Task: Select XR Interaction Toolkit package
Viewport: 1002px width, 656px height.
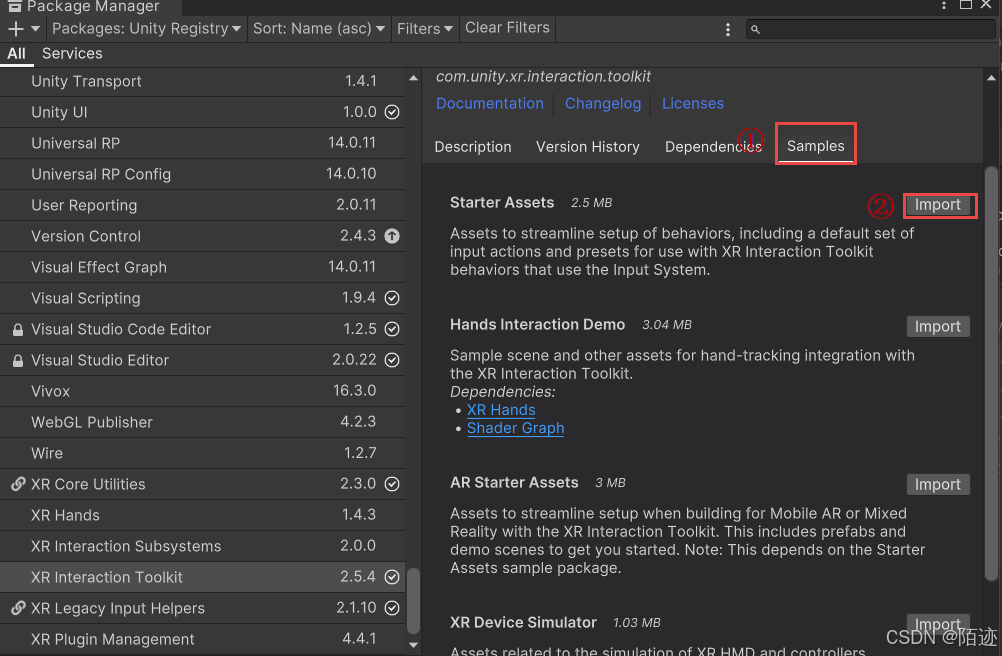Action: (x=203, y=577)
